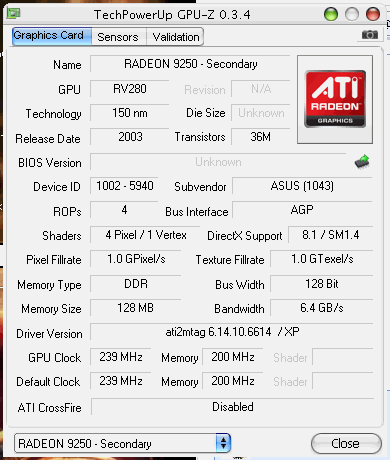Screen dimensions: 390x460
Task: Click the GPU-Z app icon in title bar
Action: click(x=14, y=13)
